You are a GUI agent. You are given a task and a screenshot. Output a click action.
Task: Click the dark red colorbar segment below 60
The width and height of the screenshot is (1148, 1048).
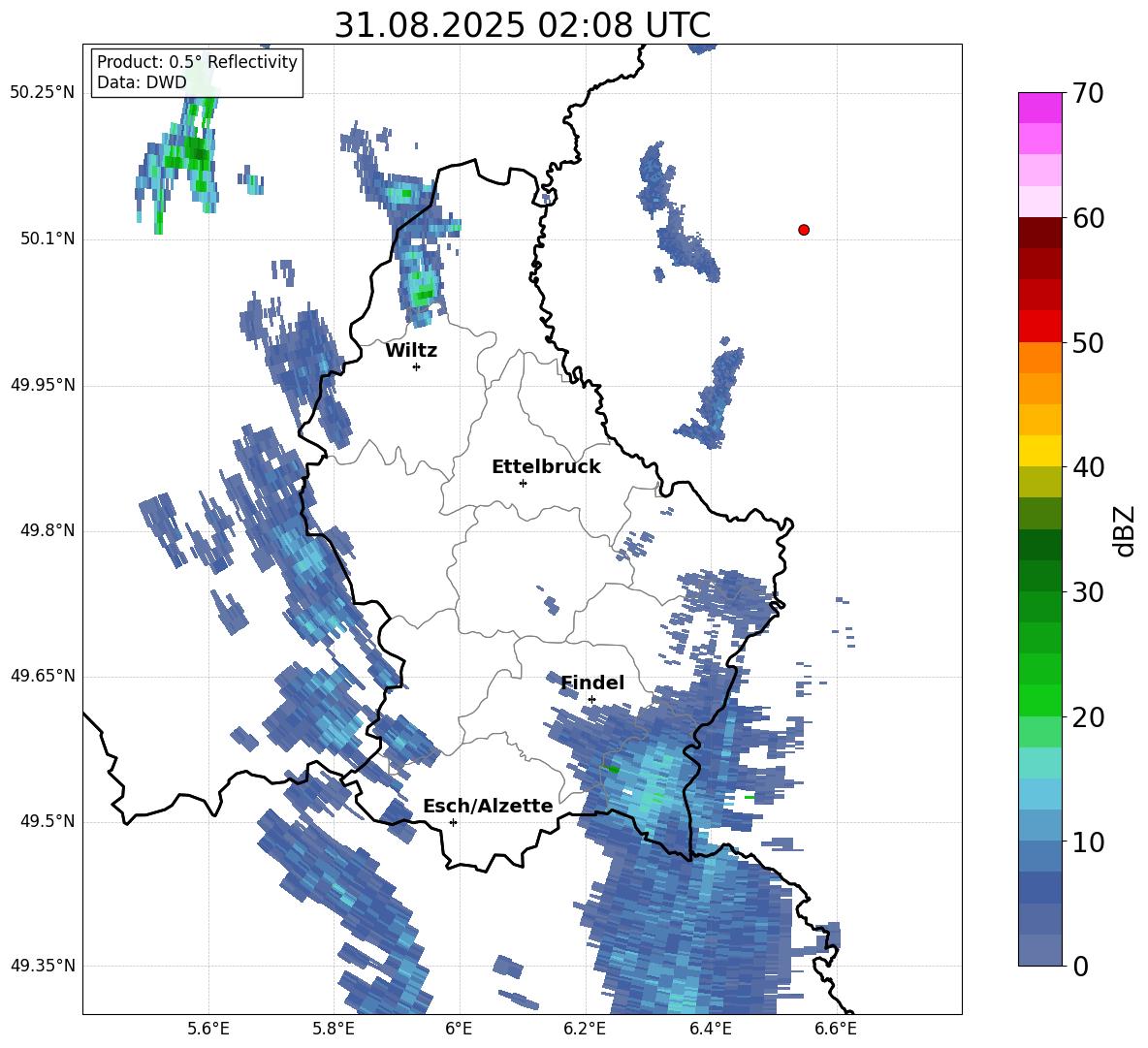[1039, 233]
